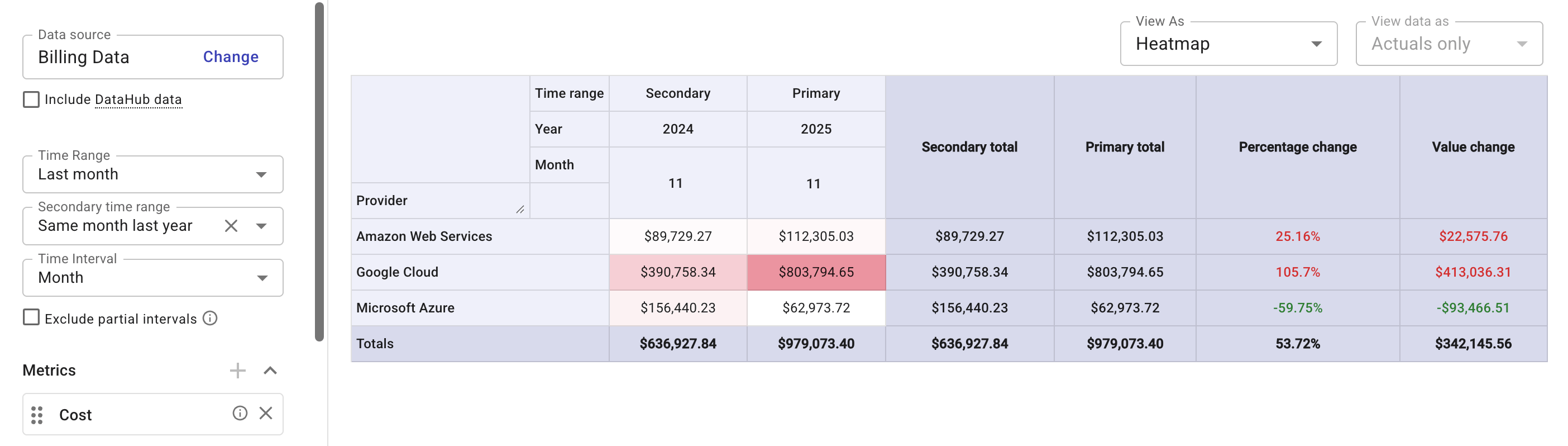Show info for the Cost metric
Screen dimensions: 1568x446
tap(240, 414)
